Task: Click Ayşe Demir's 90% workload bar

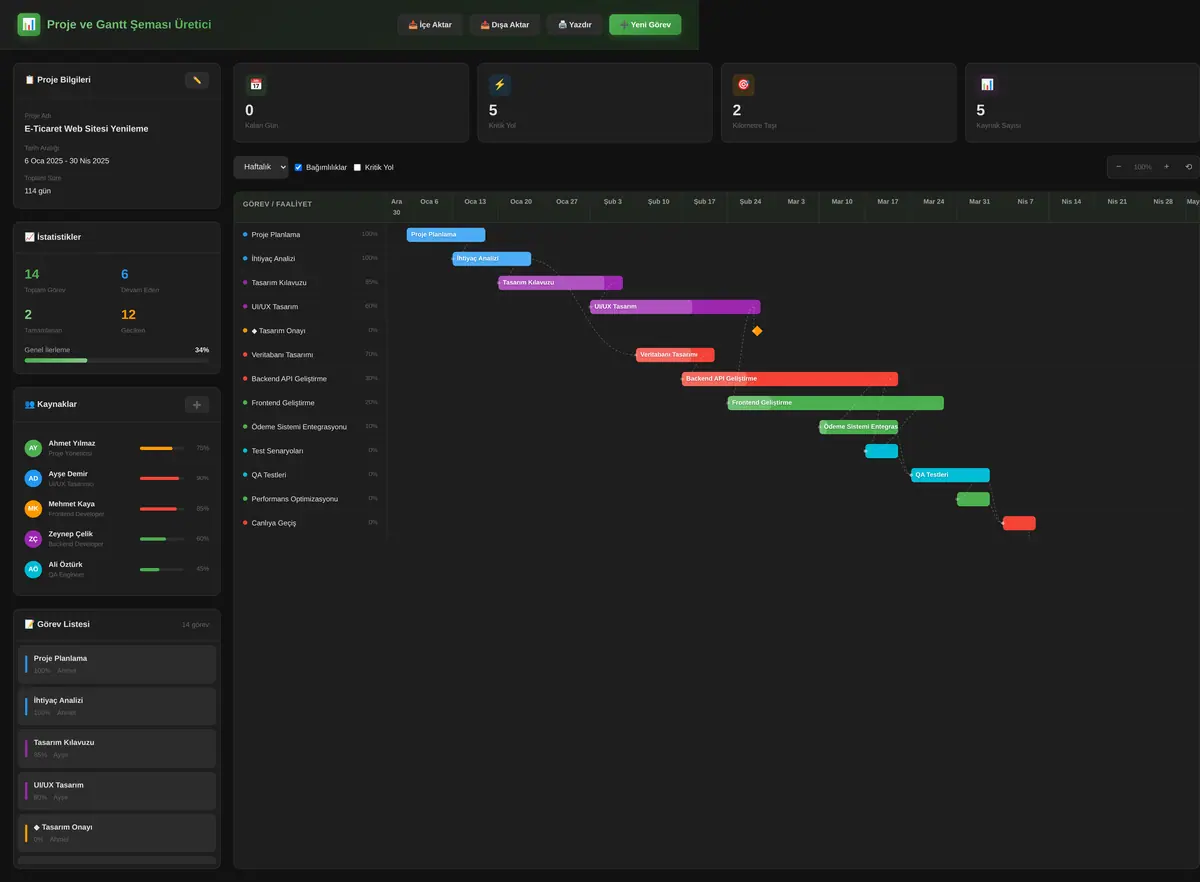Action: [162, 478]
